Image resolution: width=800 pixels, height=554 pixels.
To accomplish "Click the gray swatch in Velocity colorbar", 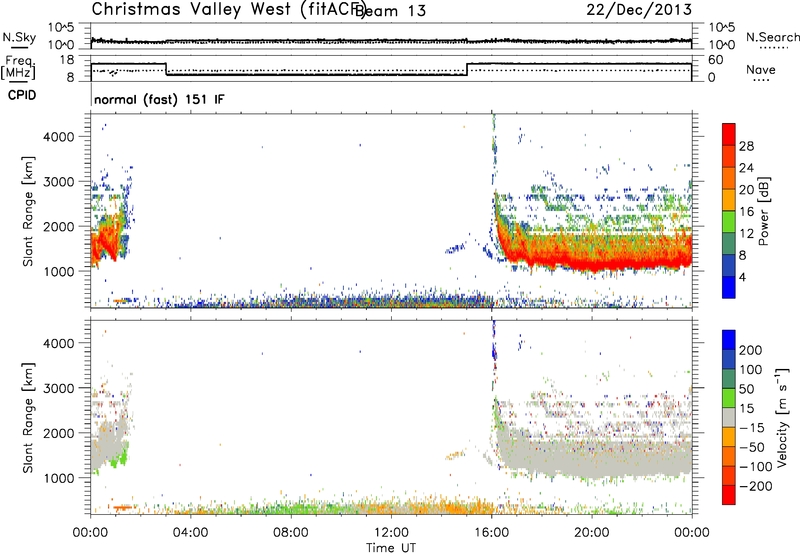I will 729,417.
